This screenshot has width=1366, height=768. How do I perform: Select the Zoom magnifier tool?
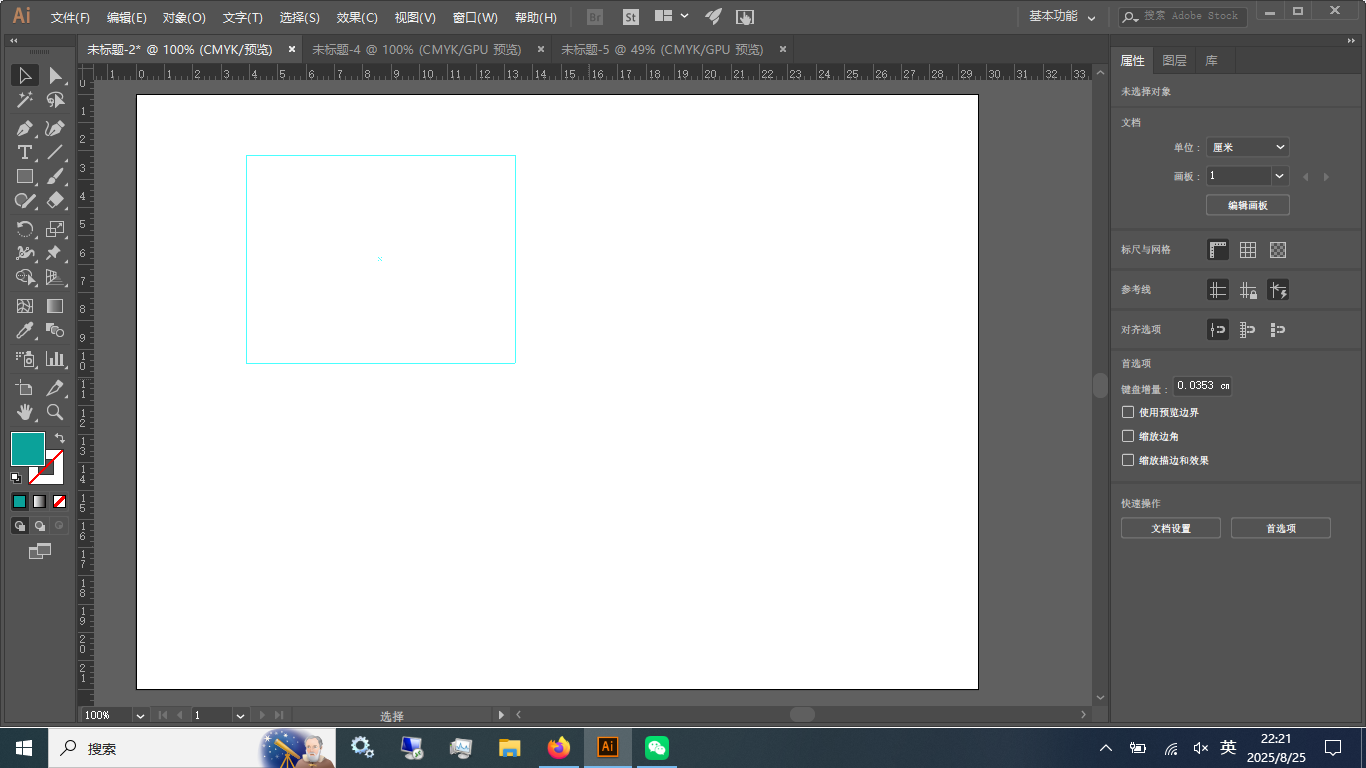(x=55, y=412)
